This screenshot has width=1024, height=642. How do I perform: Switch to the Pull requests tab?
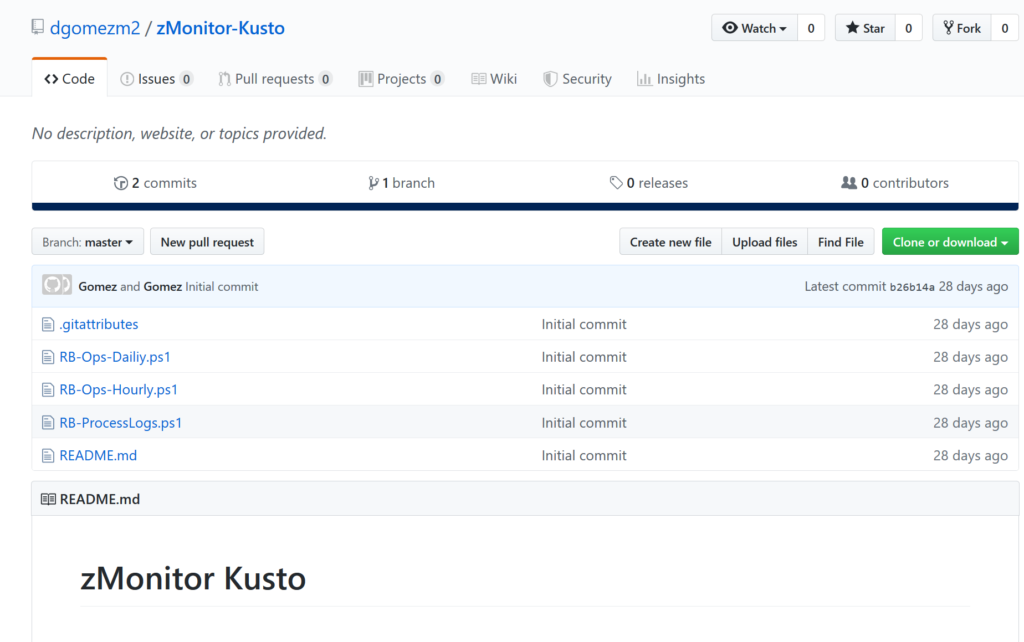[275, 79]
